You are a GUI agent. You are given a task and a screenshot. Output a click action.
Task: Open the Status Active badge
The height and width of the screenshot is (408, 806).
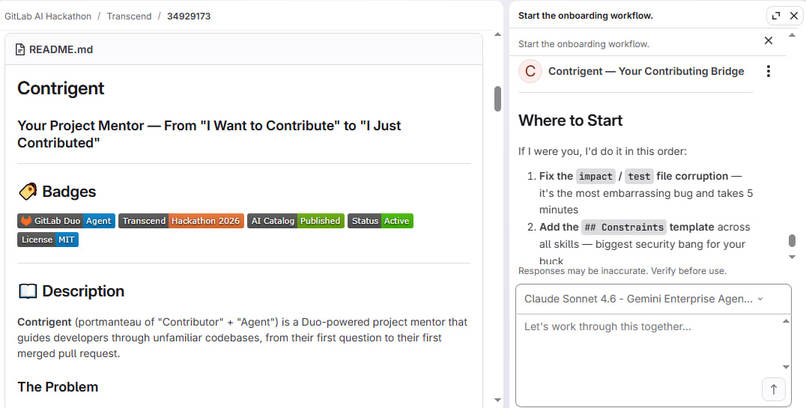380,221
